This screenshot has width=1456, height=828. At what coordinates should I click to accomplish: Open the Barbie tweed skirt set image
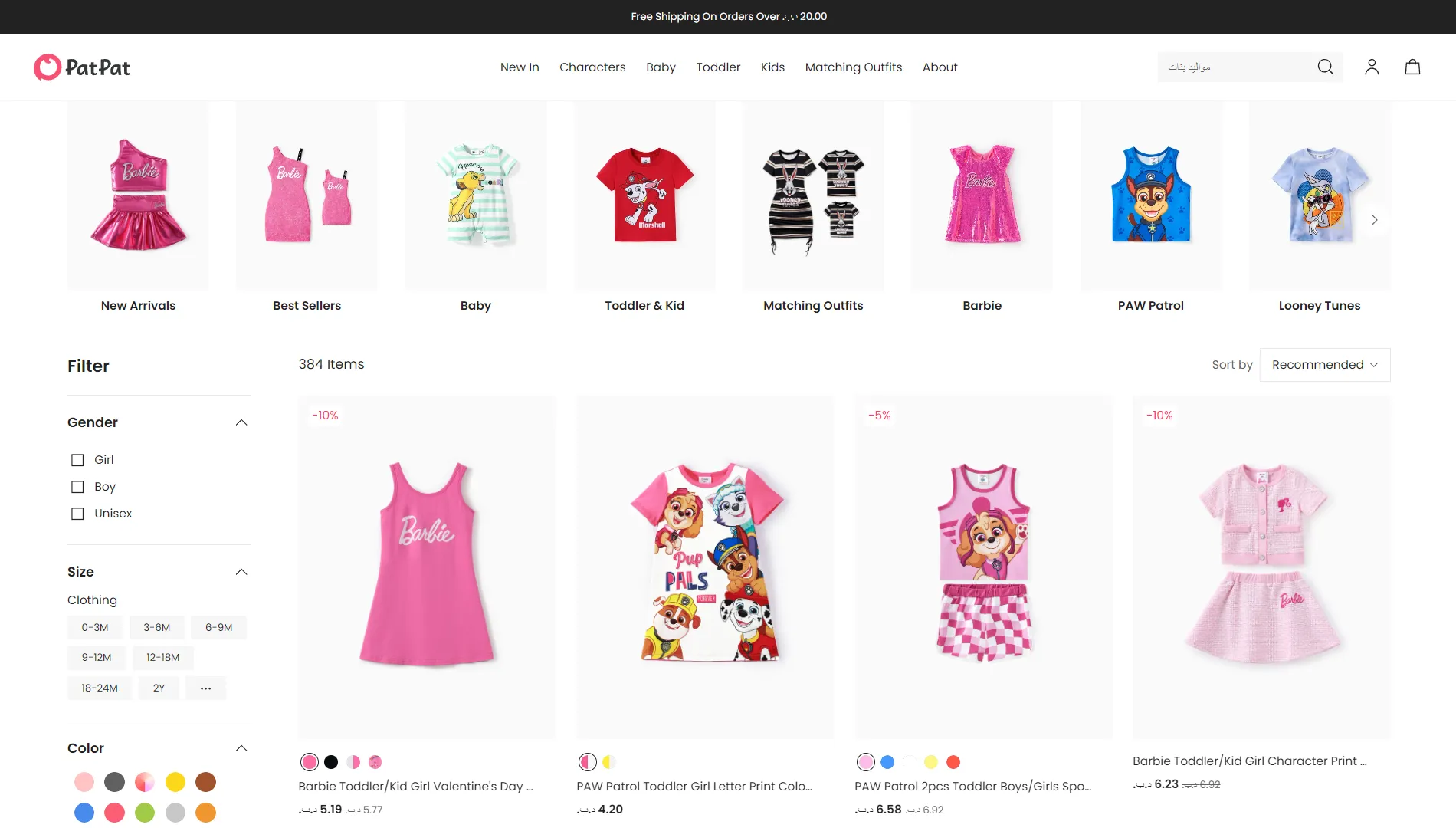tap(1261, 567)
